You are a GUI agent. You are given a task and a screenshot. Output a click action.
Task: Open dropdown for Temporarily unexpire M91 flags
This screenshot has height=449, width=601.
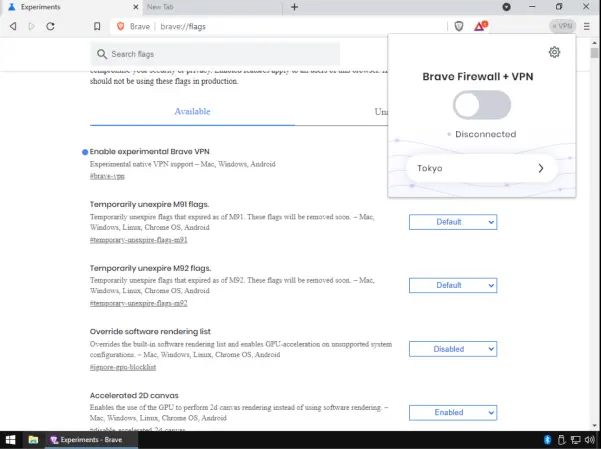453,222
